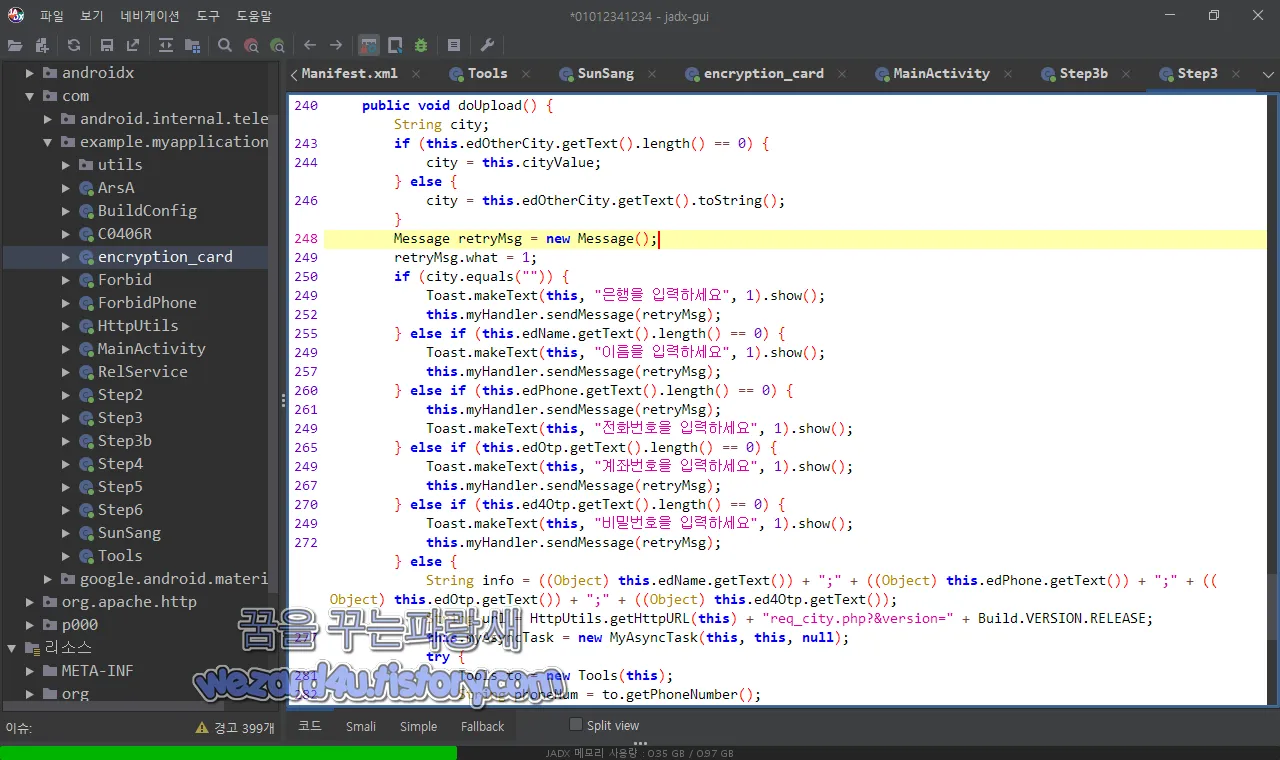1280x760 pixels.
Task: Reload the project with the refresh icon
Action: coord(74,45)
